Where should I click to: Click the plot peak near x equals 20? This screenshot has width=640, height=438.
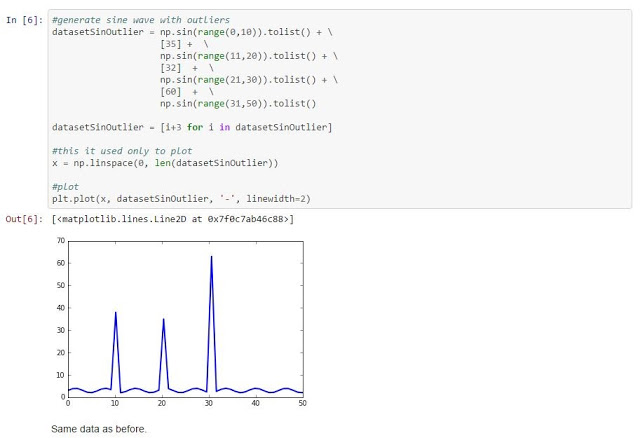point(164,320)
